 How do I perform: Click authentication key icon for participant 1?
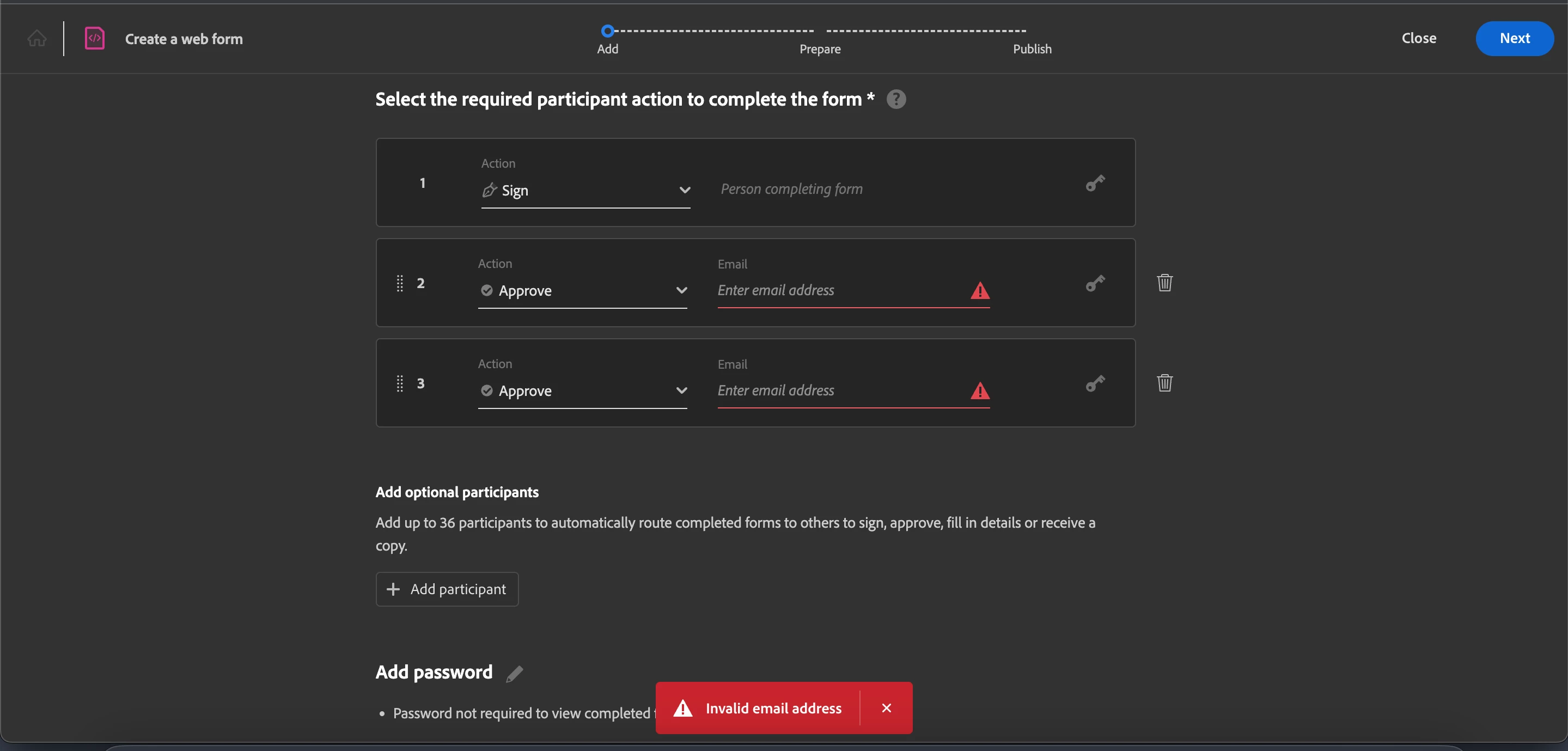coord(1095,183)
